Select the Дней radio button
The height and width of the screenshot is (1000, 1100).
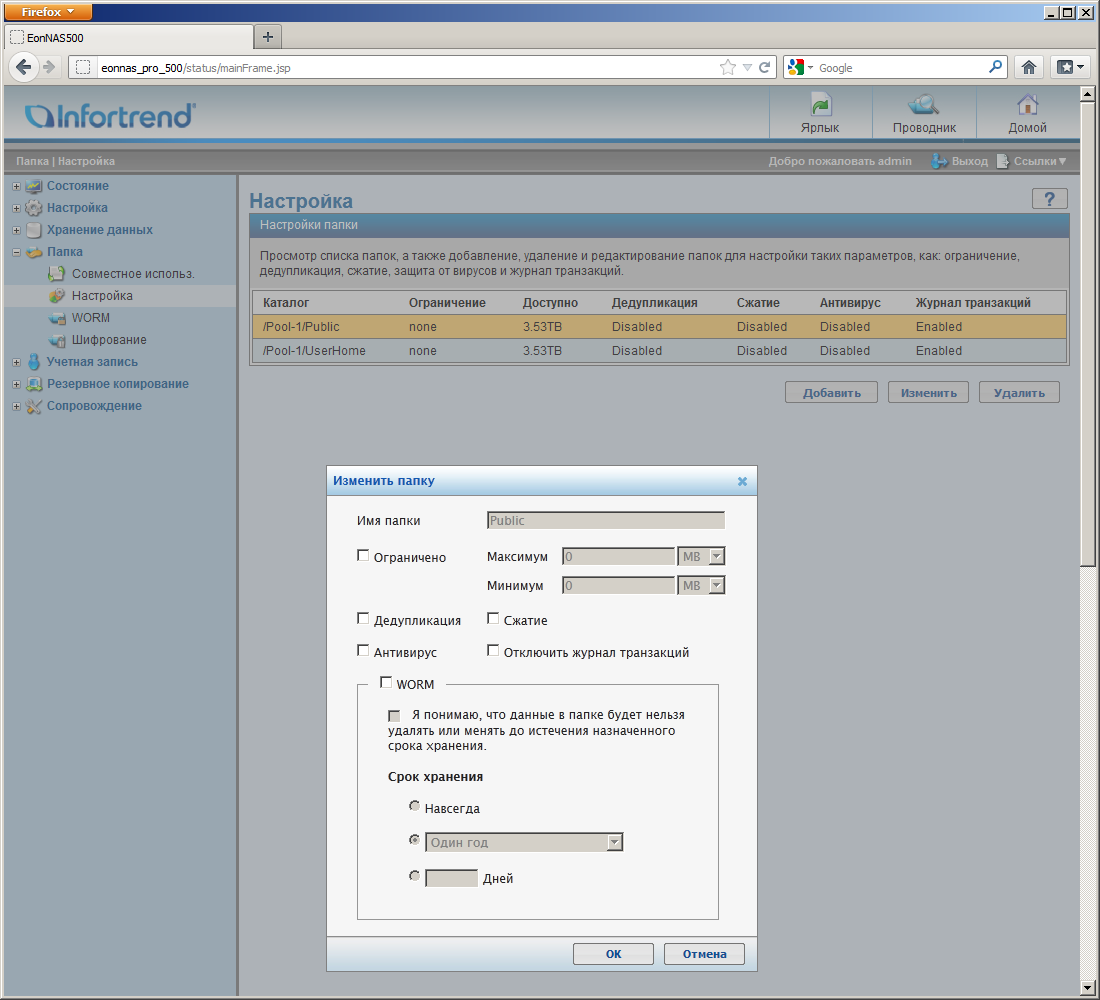(x=415, y=876)
